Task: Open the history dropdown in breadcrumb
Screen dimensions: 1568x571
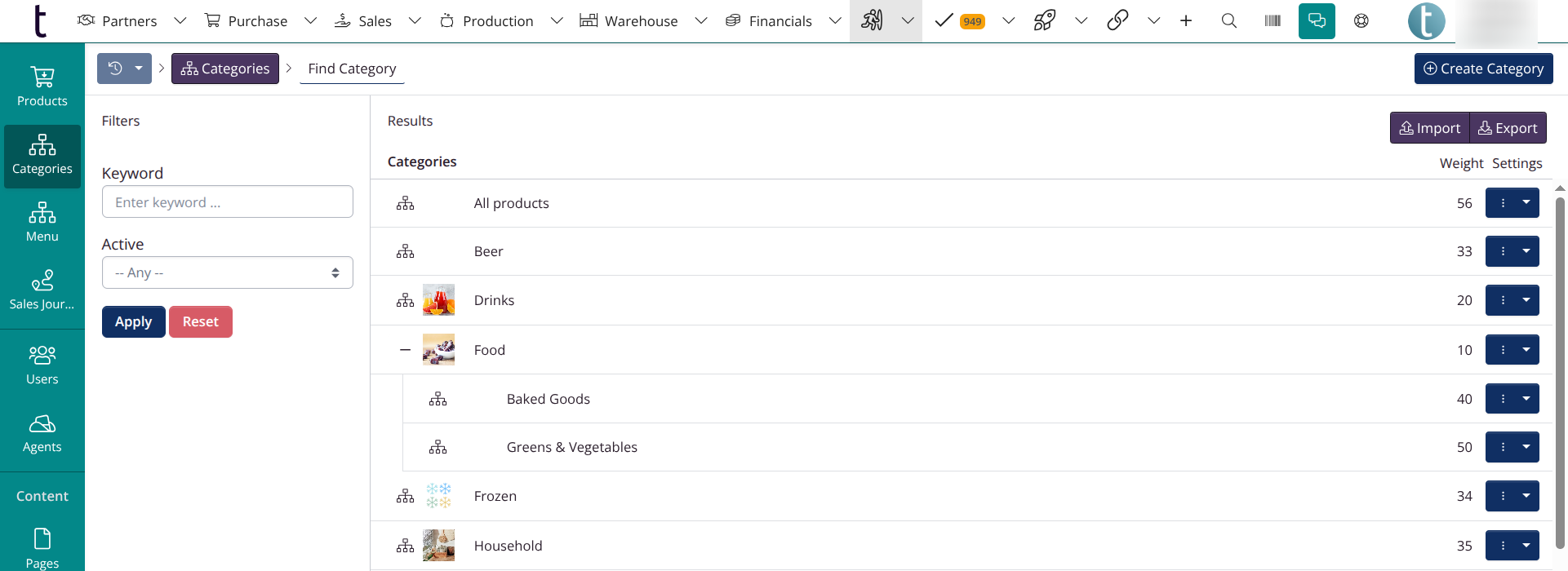Action: (x=124, y=69)
